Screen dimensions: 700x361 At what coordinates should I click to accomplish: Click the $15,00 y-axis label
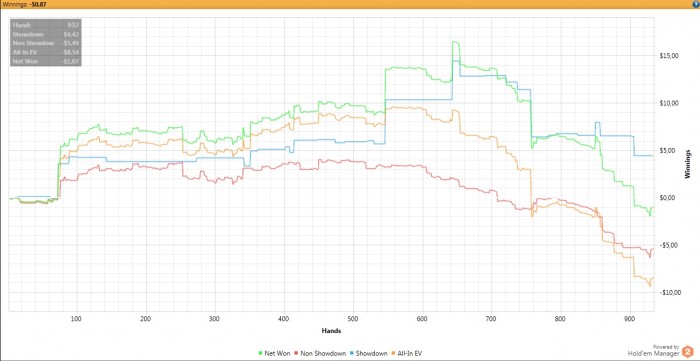670,56
